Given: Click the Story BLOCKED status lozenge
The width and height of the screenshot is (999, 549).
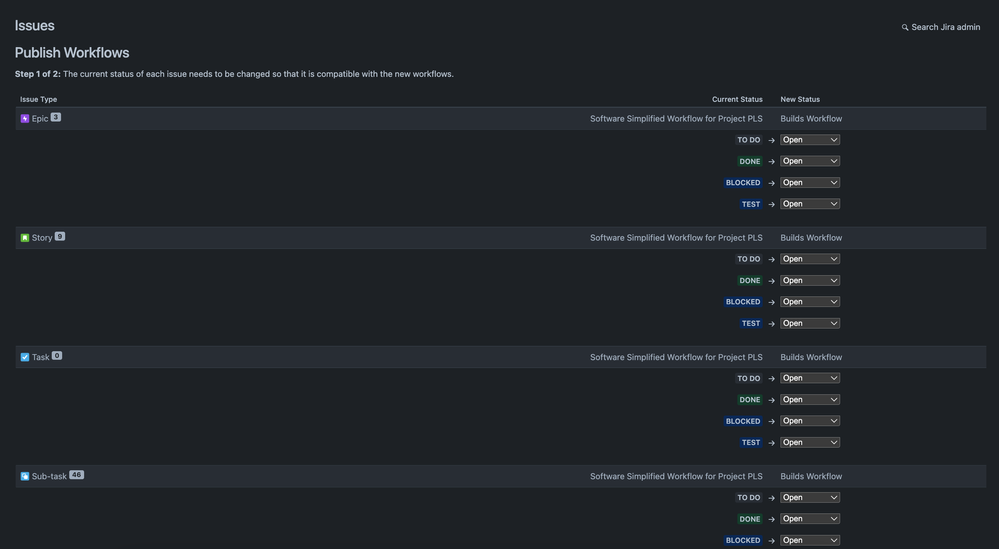Looking at the screenshot, I should tap(743, 302).
